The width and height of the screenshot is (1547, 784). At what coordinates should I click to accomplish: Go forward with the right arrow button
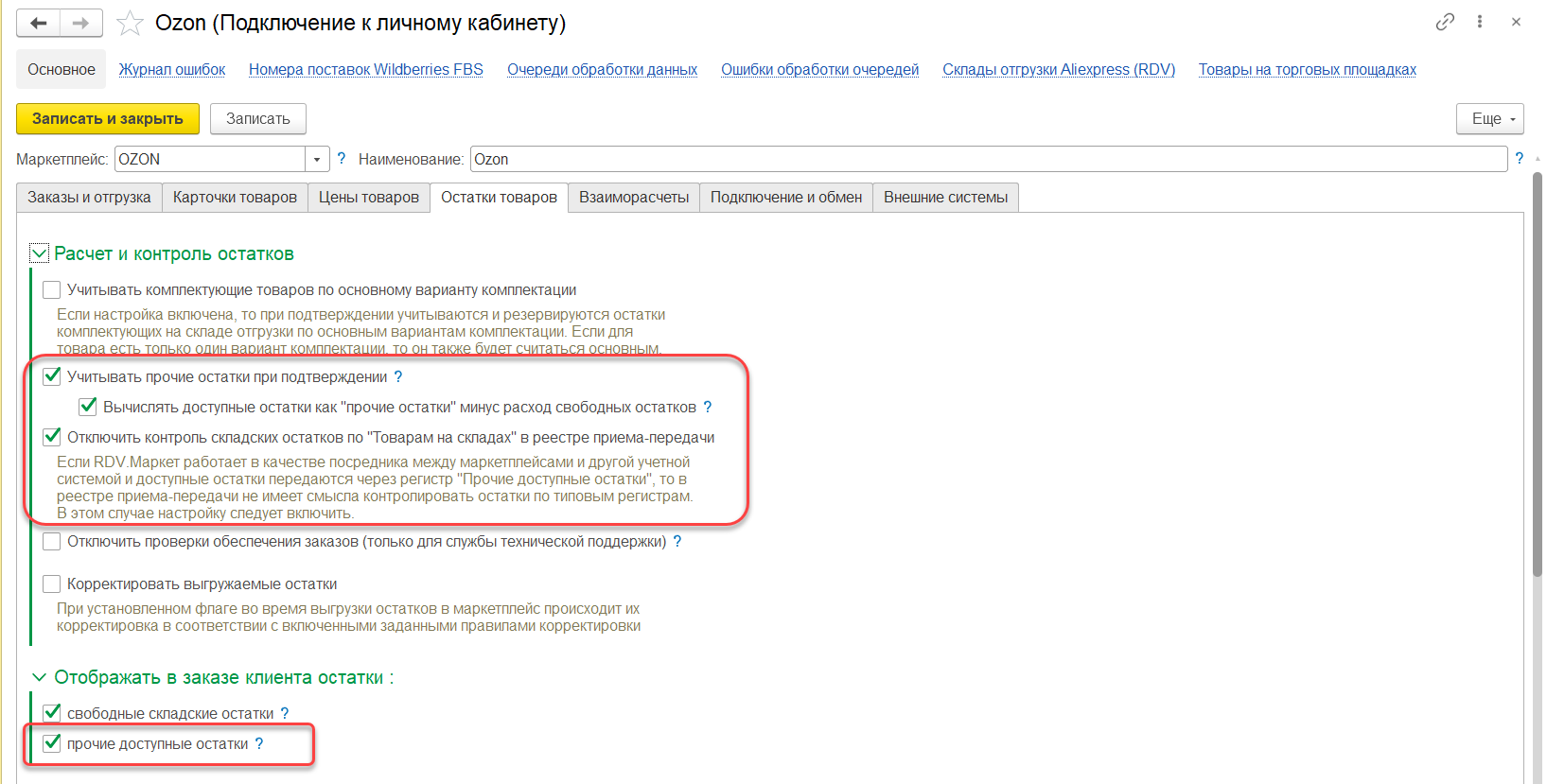81,23
